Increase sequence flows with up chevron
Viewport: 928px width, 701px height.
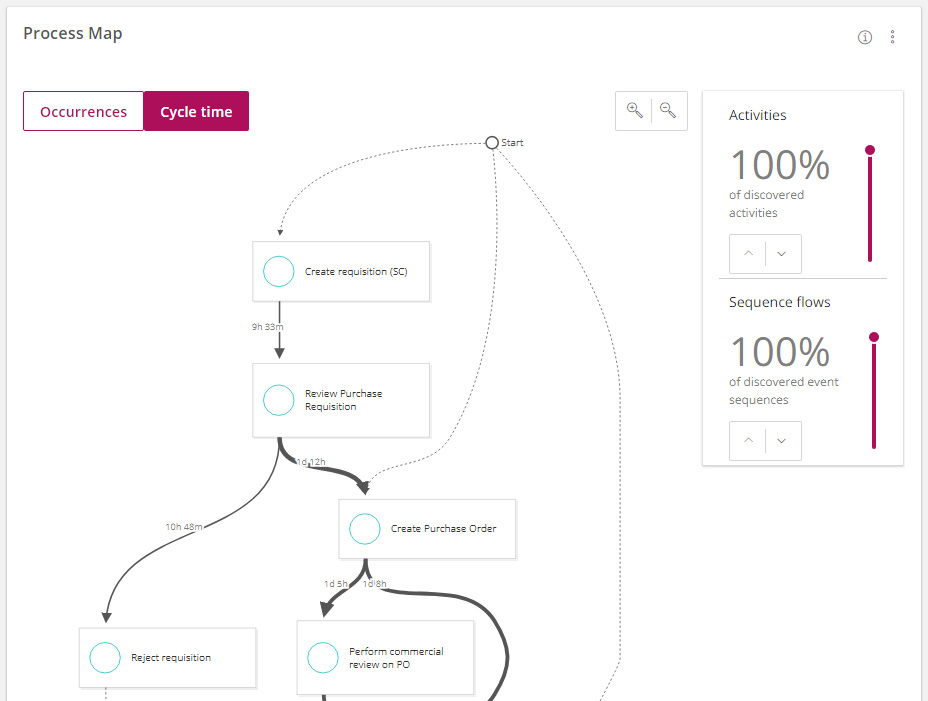coord(748,441)
